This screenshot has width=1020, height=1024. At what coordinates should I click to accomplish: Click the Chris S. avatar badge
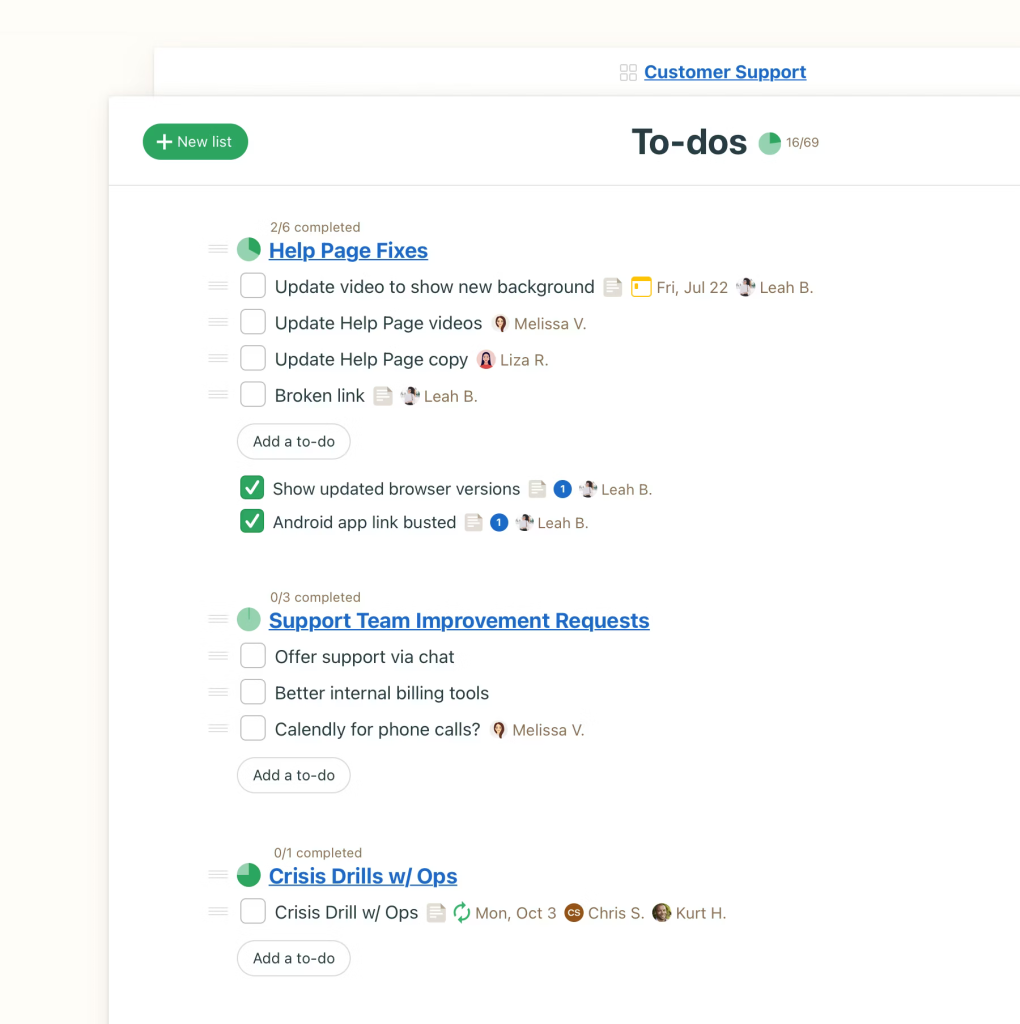tap(573, 913)
